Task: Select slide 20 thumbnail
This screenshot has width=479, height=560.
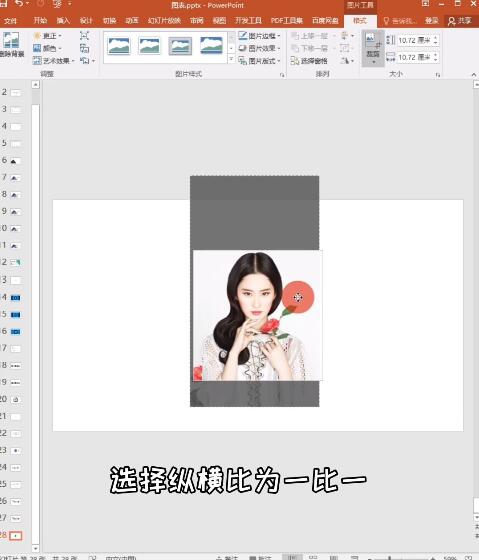Action: click(x=15, y=400)
